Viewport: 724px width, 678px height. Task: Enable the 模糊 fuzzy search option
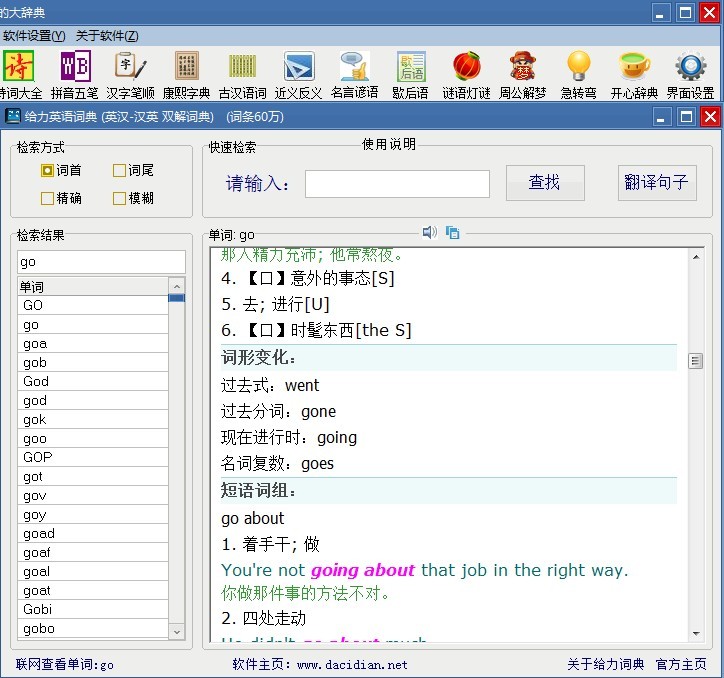coord(119,198)
